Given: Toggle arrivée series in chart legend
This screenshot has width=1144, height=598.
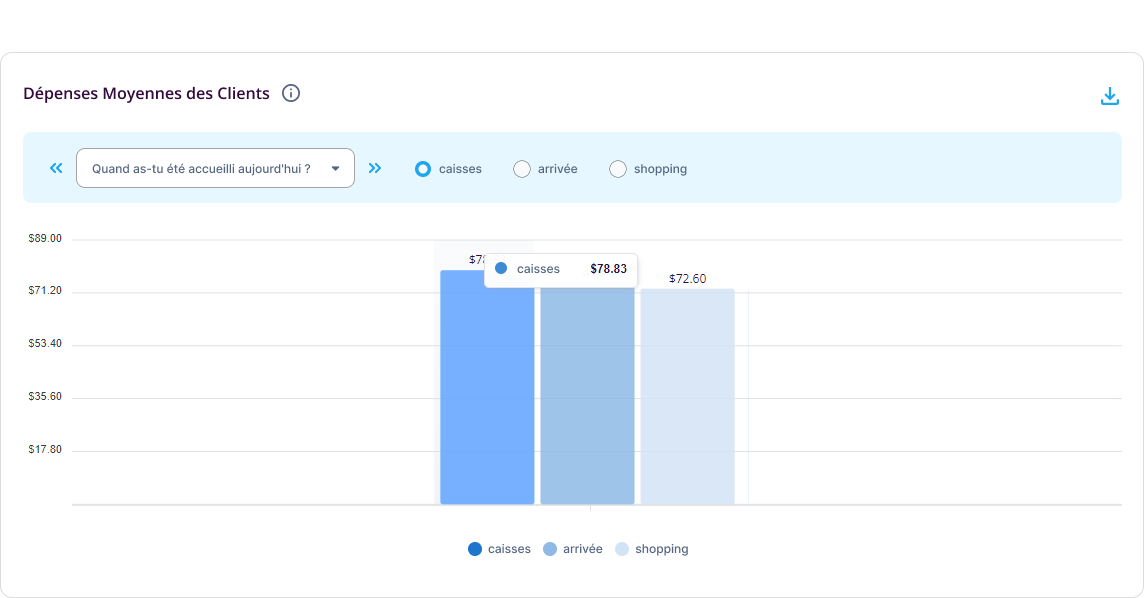Looking at the screenshot, I should (573, 549).
